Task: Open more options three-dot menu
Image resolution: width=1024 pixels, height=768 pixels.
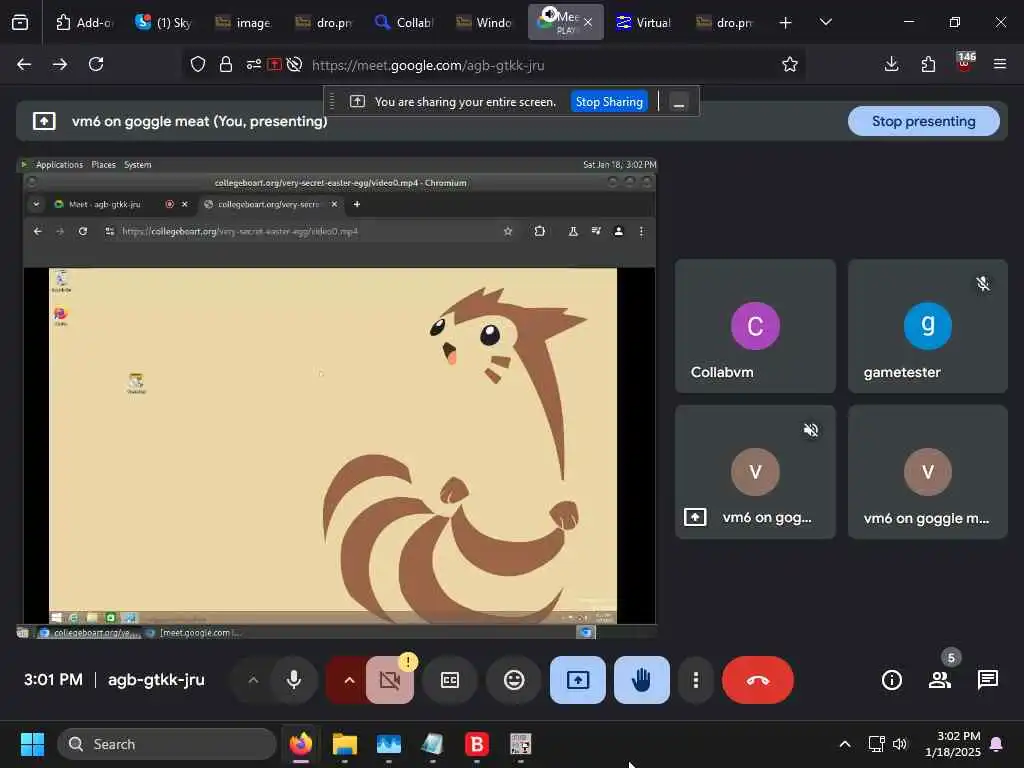Action: point(696,680)
